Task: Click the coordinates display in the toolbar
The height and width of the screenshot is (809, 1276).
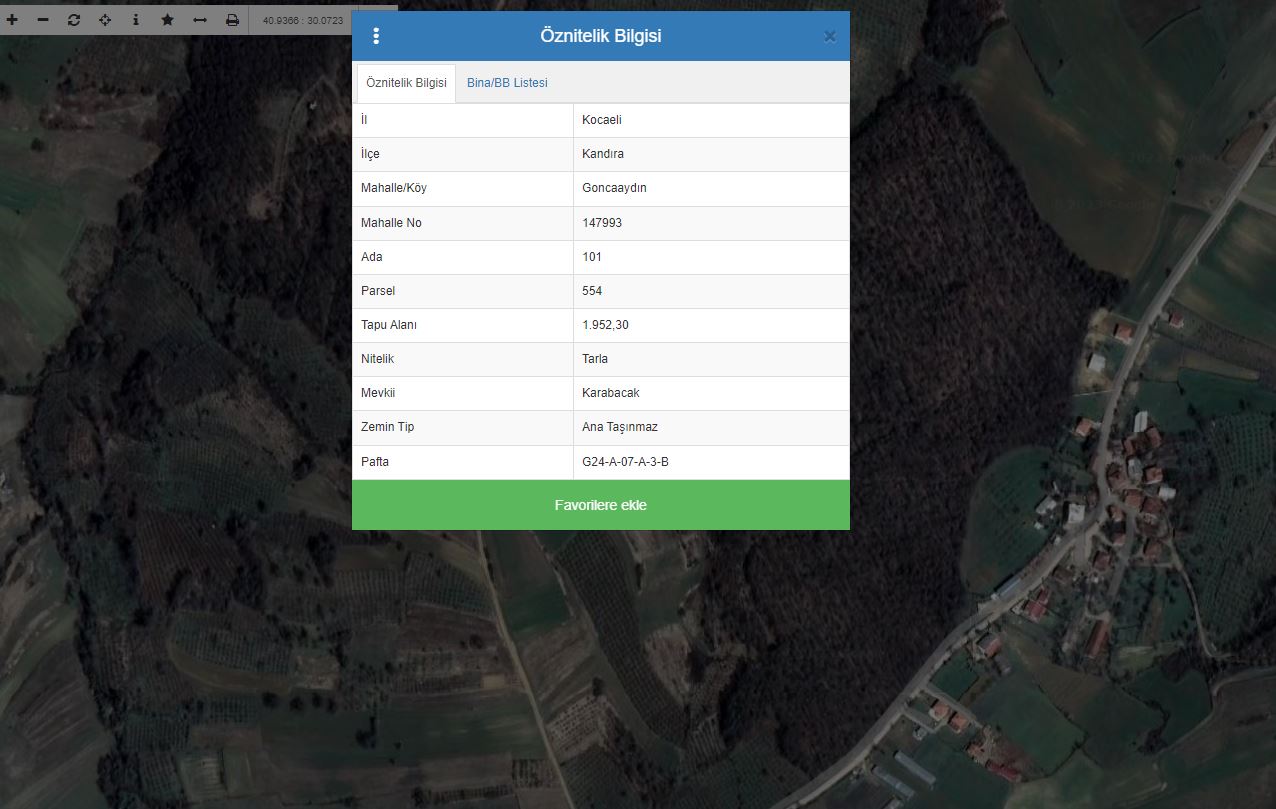Action: pyautogui.click(x=303, y=20)
